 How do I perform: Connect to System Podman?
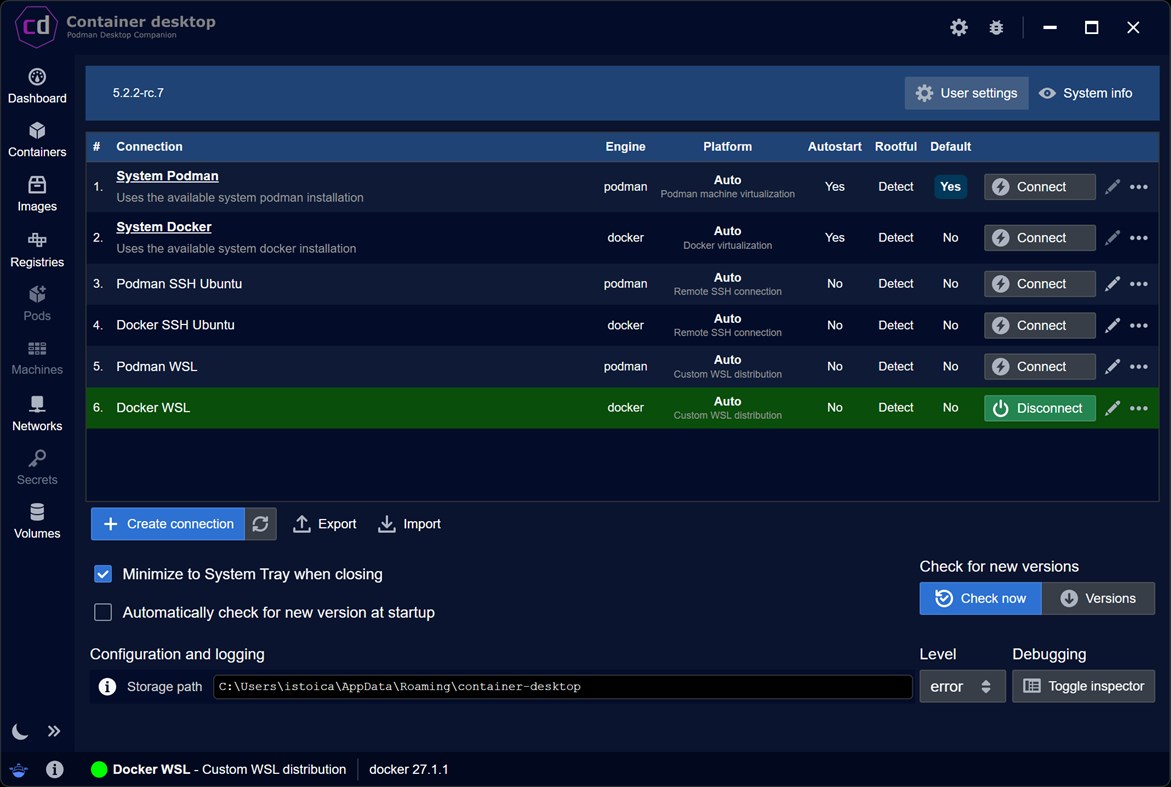pyautogui.click(x=1040, y=187)
